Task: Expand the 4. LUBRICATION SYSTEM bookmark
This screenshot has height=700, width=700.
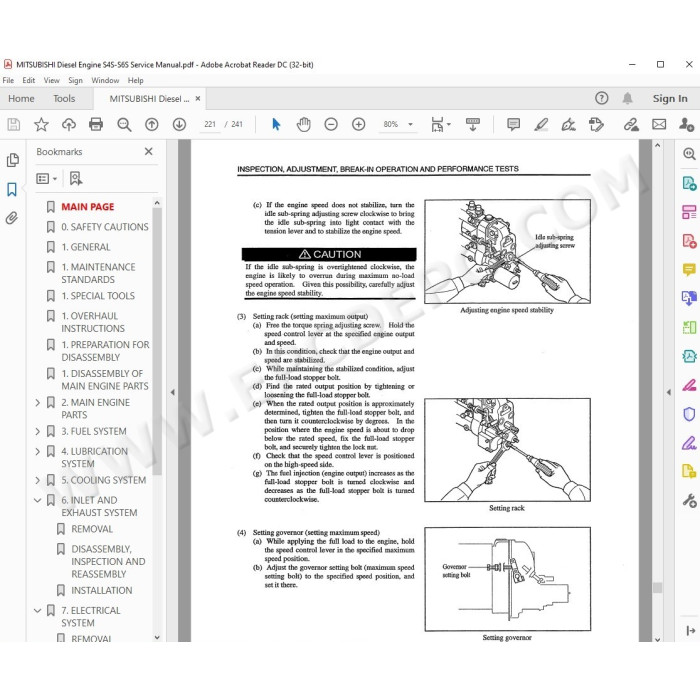Action: coord(38,451)
